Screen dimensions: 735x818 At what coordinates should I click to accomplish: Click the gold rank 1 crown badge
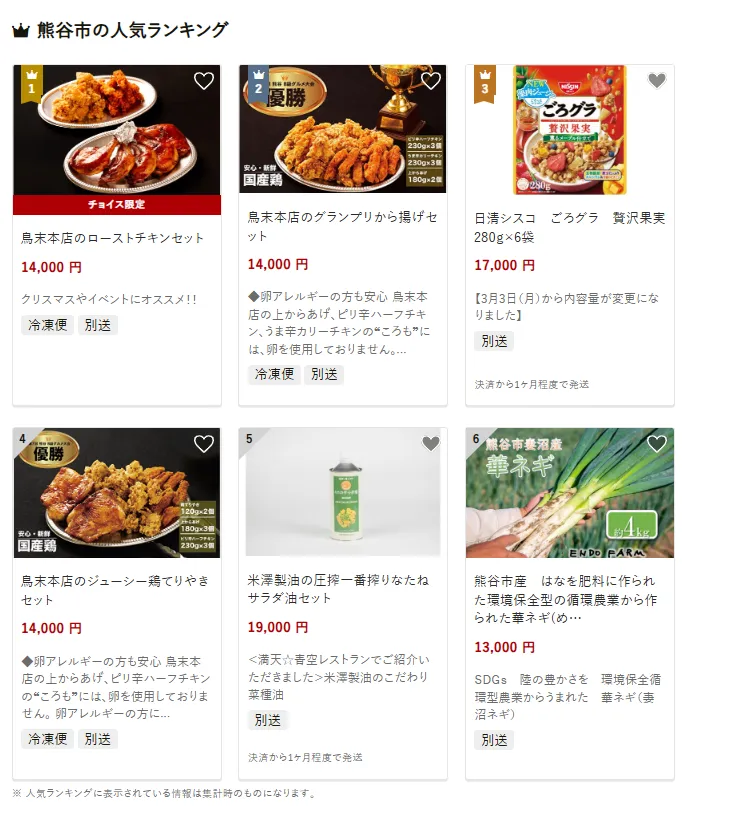coord(31,83)
